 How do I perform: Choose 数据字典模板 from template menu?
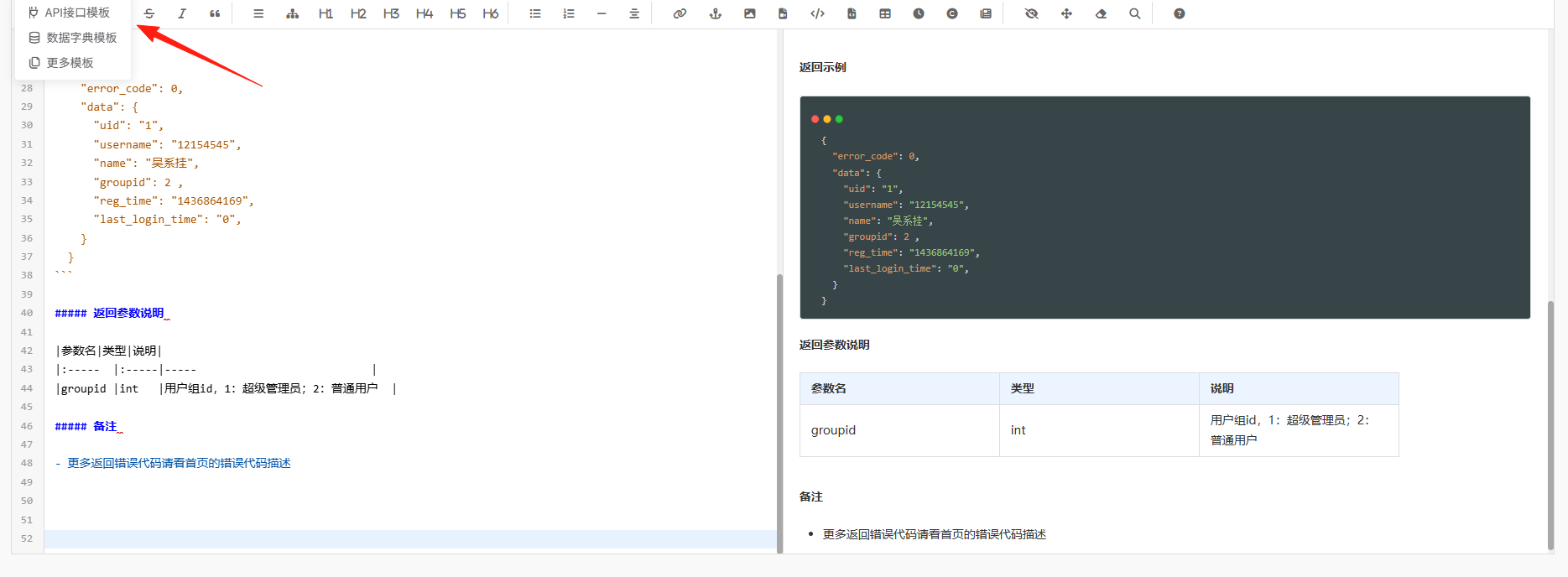click(73, 38)
